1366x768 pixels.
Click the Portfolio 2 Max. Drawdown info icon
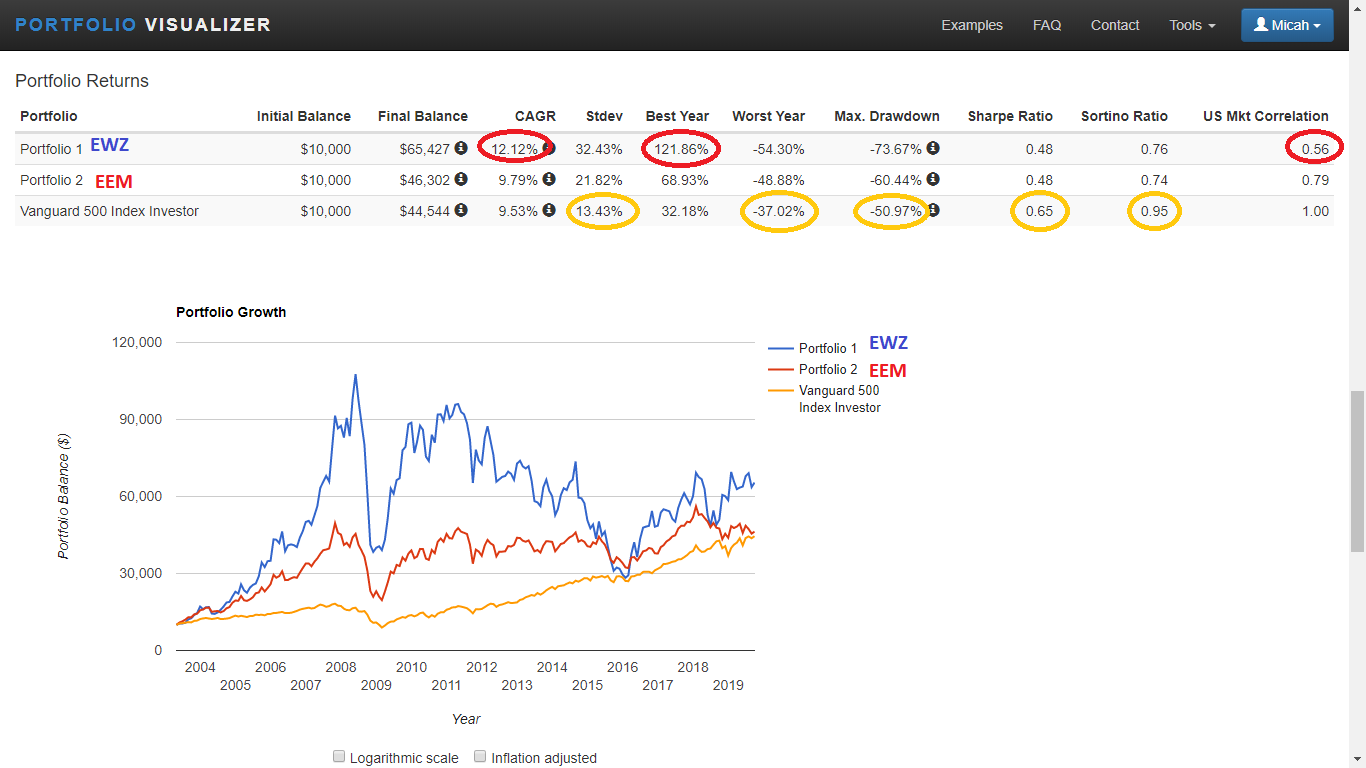[x=933, y=179]
